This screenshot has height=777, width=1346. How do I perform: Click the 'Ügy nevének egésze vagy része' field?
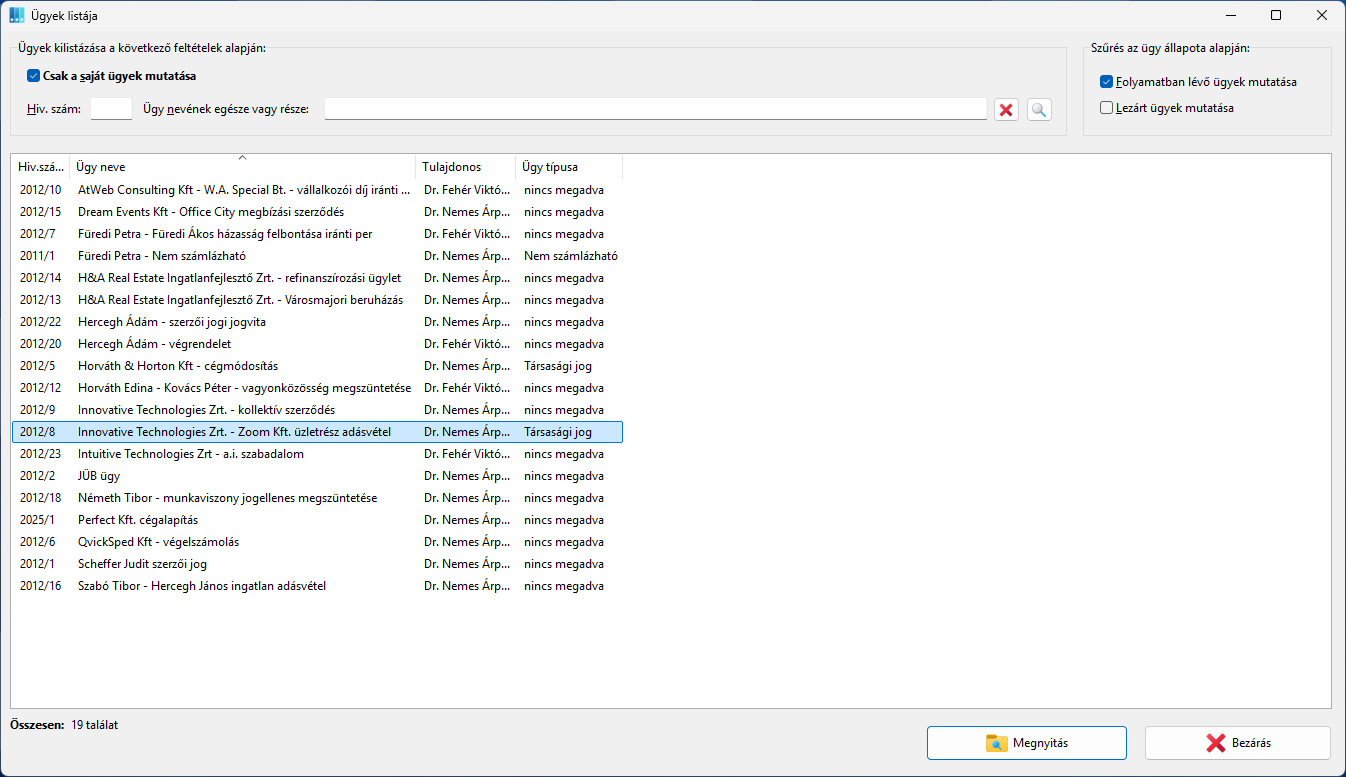pyautogui.click(x=655, y=109)
